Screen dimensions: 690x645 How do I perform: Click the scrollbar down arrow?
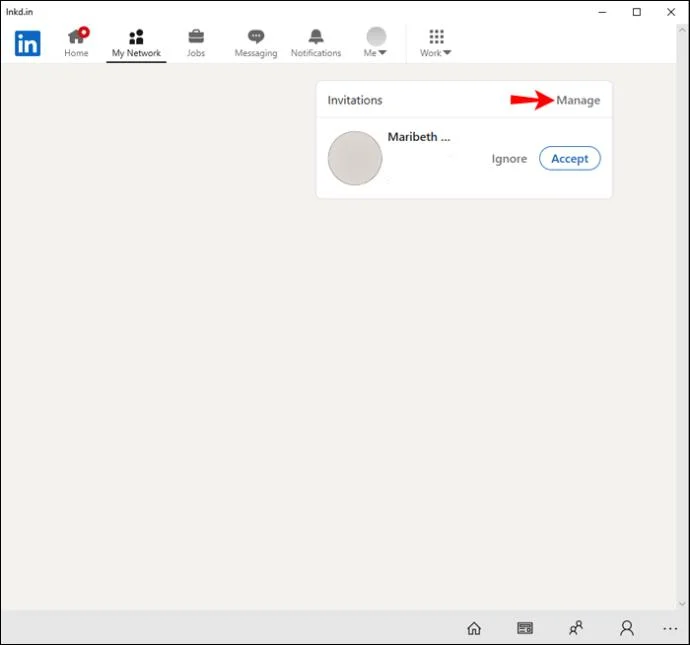pos(683,604)
